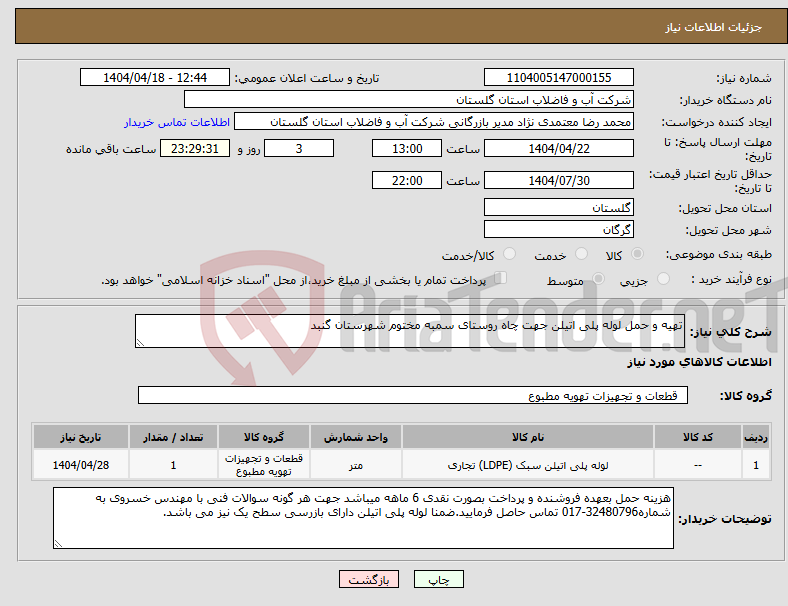Image resolution: width=788 pixels, height=606 pixels.
Task: Click the validity time field 22:00
Action: coord(407,180)
